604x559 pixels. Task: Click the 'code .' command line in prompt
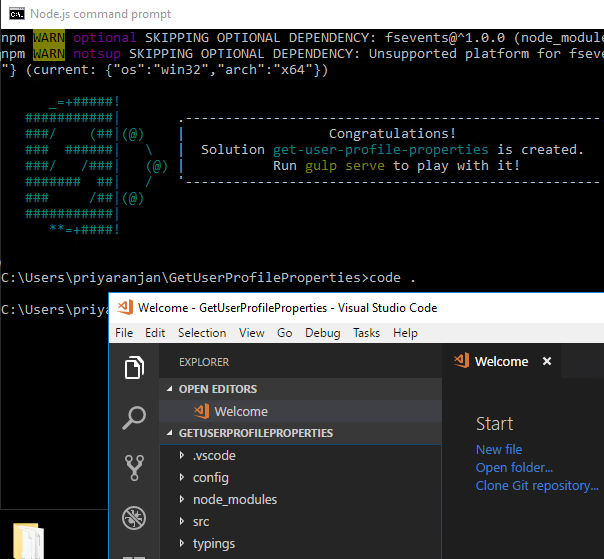393,277
